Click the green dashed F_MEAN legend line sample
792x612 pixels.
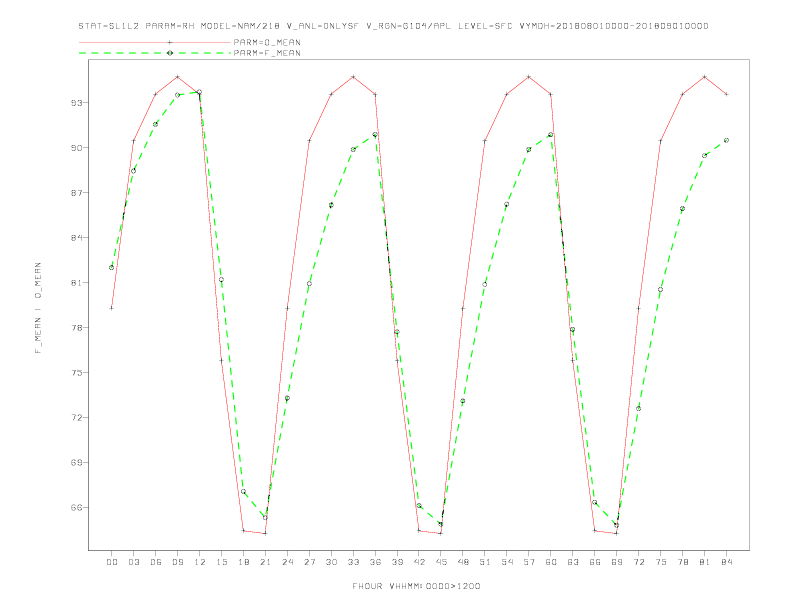pos(155,53)
